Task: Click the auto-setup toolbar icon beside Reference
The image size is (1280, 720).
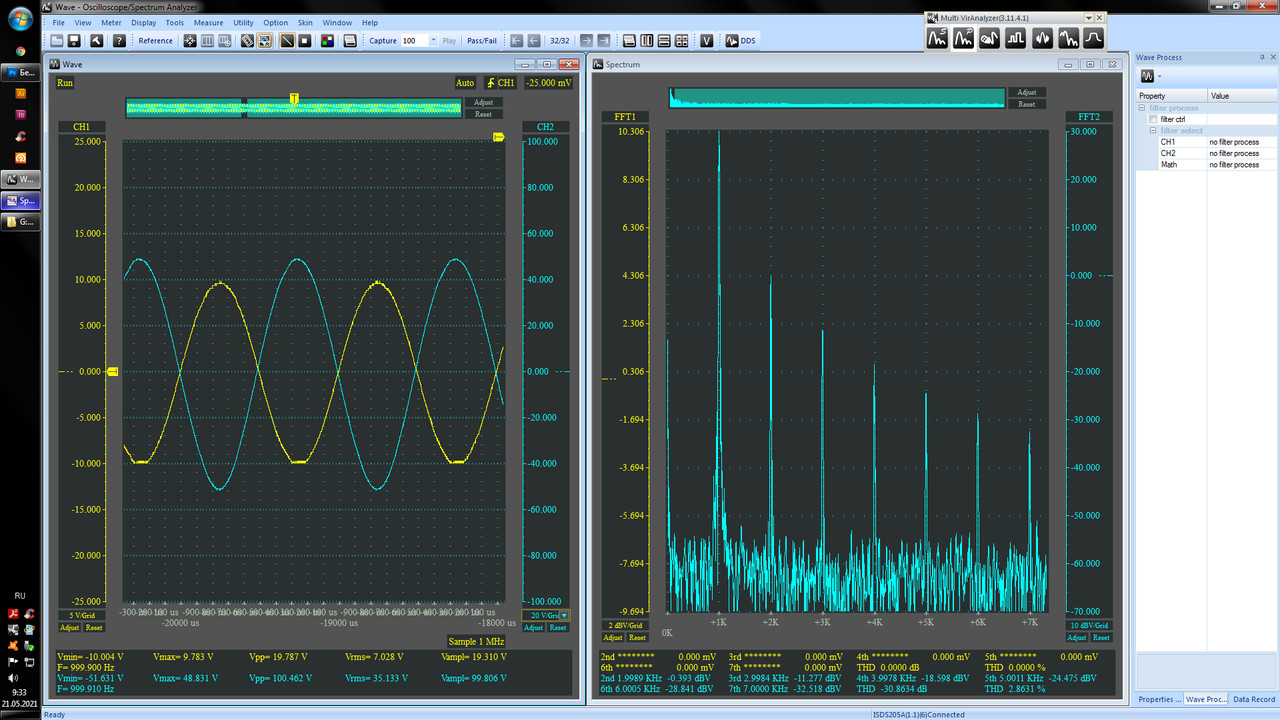Action: (189, 40)
